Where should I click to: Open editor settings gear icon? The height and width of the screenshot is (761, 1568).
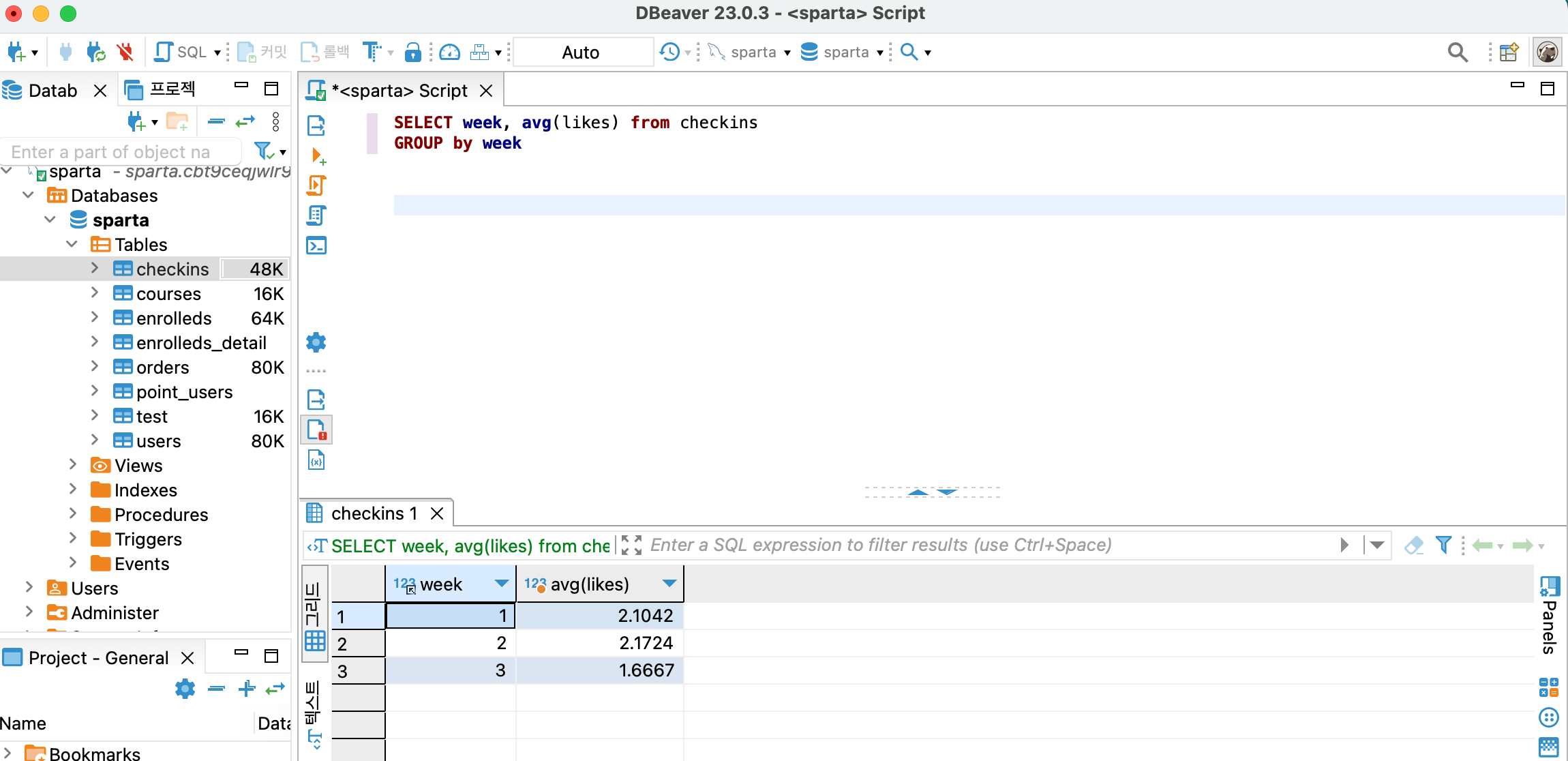[316, 342]
